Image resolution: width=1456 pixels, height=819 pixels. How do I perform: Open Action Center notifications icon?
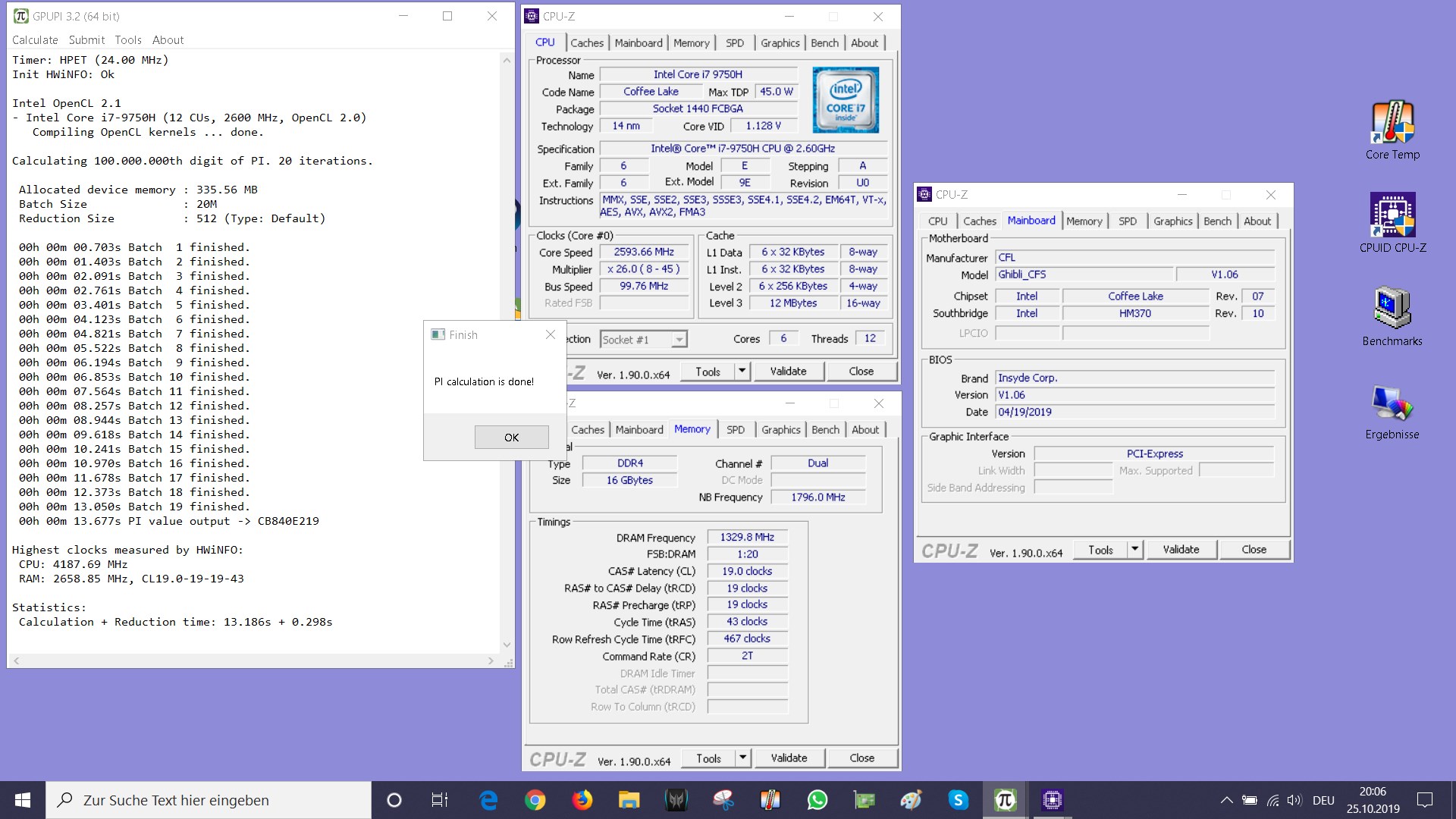point(1425,800)
